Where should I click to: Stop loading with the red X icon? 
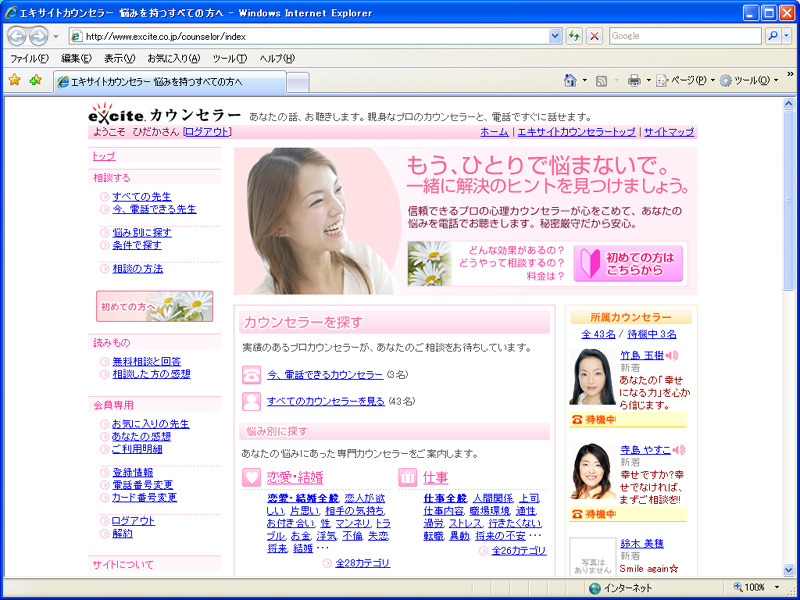pos(594,36)
